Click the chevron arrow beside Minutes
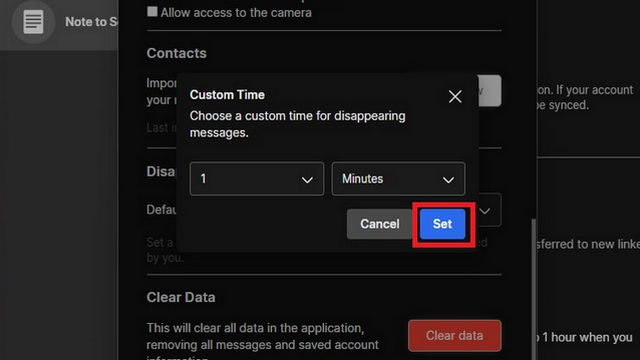This screenshot has height=360, width=640. pyautogui.click(x=448, y=180)
